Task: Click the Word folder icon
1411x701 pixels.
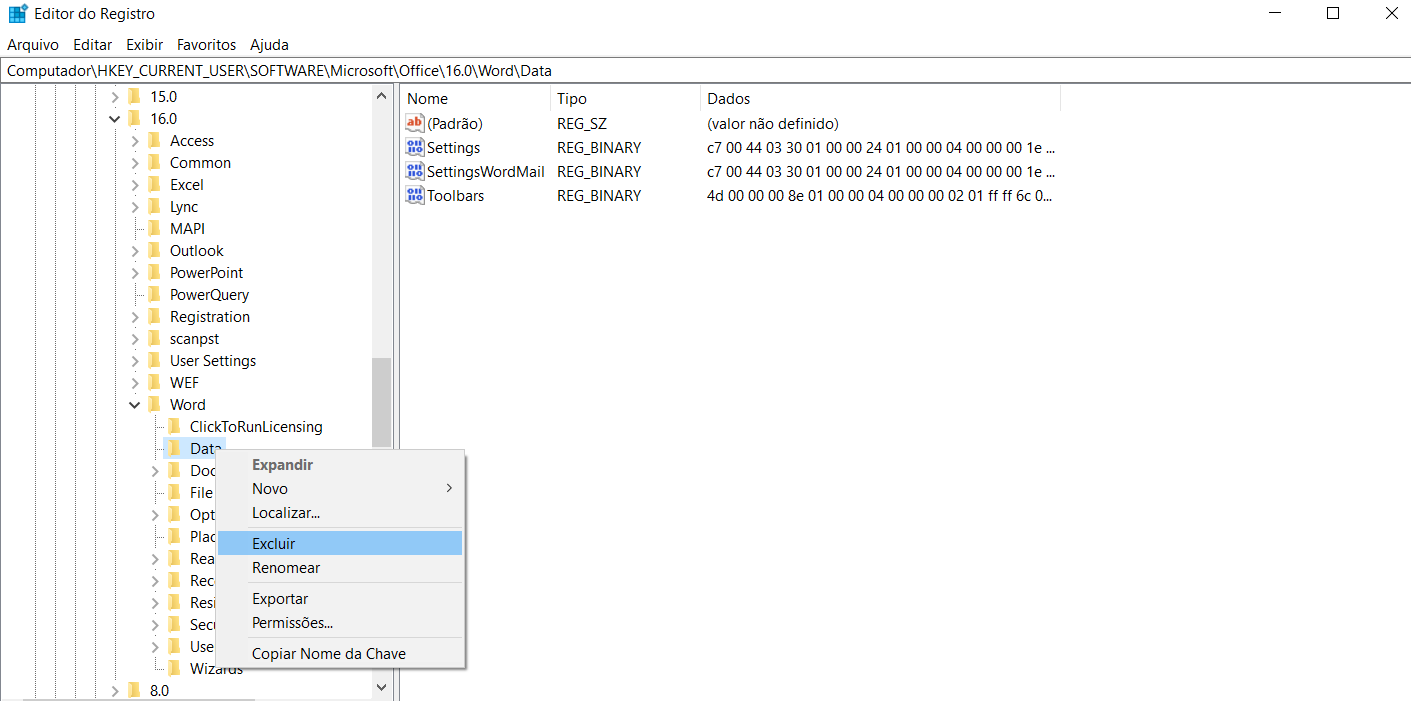Action: click(154, 405)
